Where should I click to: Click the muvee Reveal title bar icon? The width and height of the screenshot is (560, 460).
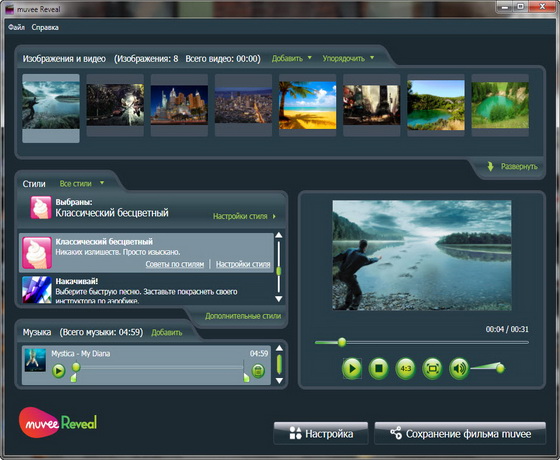pyautogui.click(x=10, y=9)
